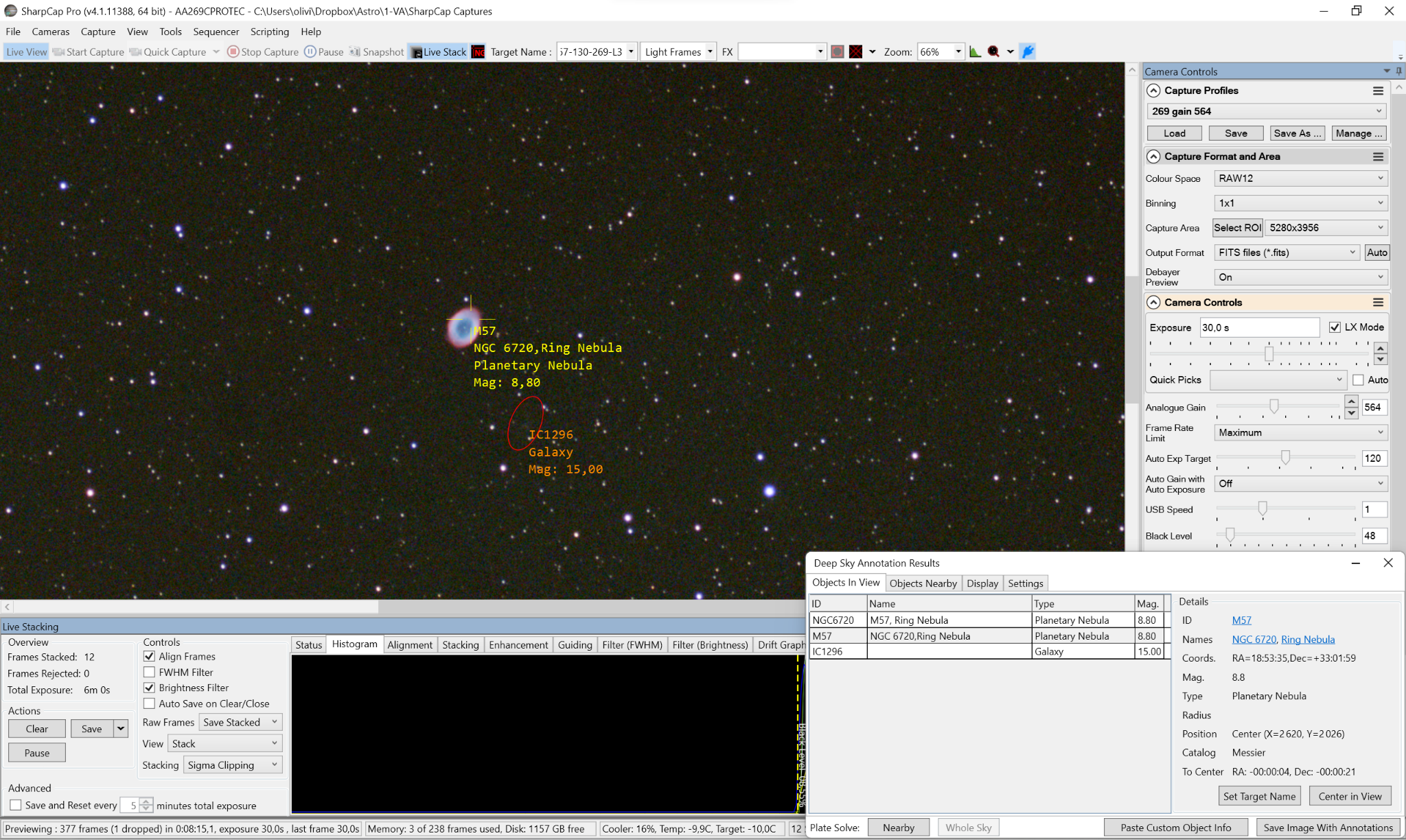This screenshot has height=840, width=1406.
Task: Open the File menu
Action: coord(13,32)
